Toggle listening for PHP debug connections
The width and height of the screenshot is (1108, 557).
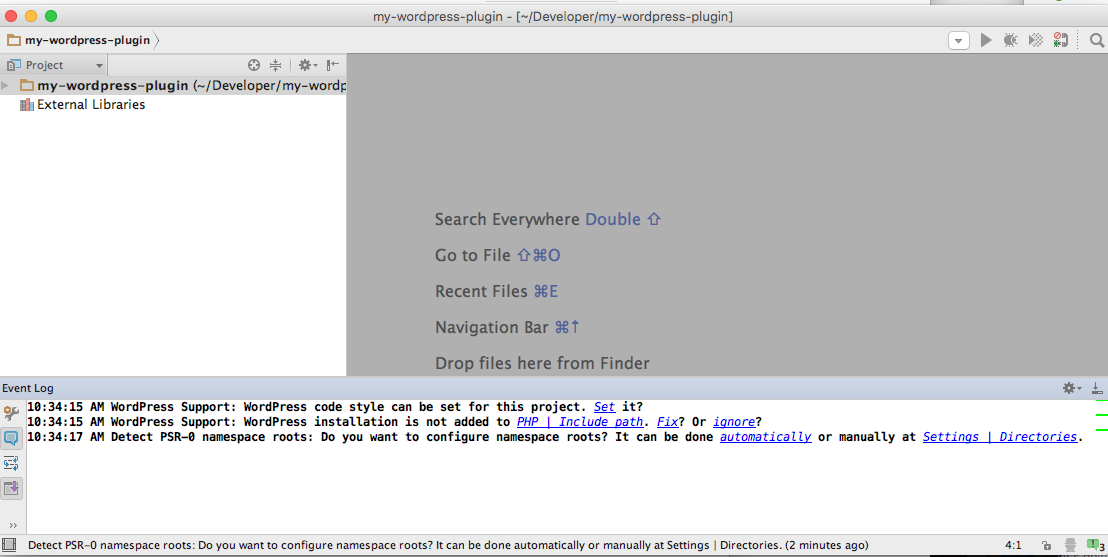(x=1061, y=40)
